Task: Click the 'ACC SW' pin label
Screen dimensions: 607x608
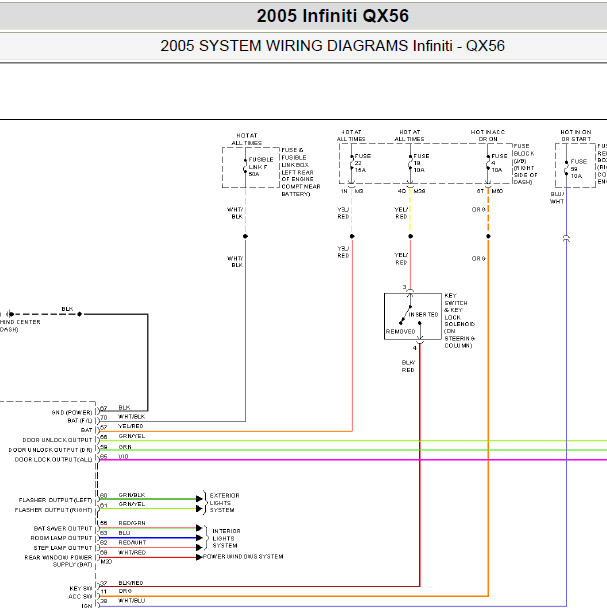Action: click(80, 596)
